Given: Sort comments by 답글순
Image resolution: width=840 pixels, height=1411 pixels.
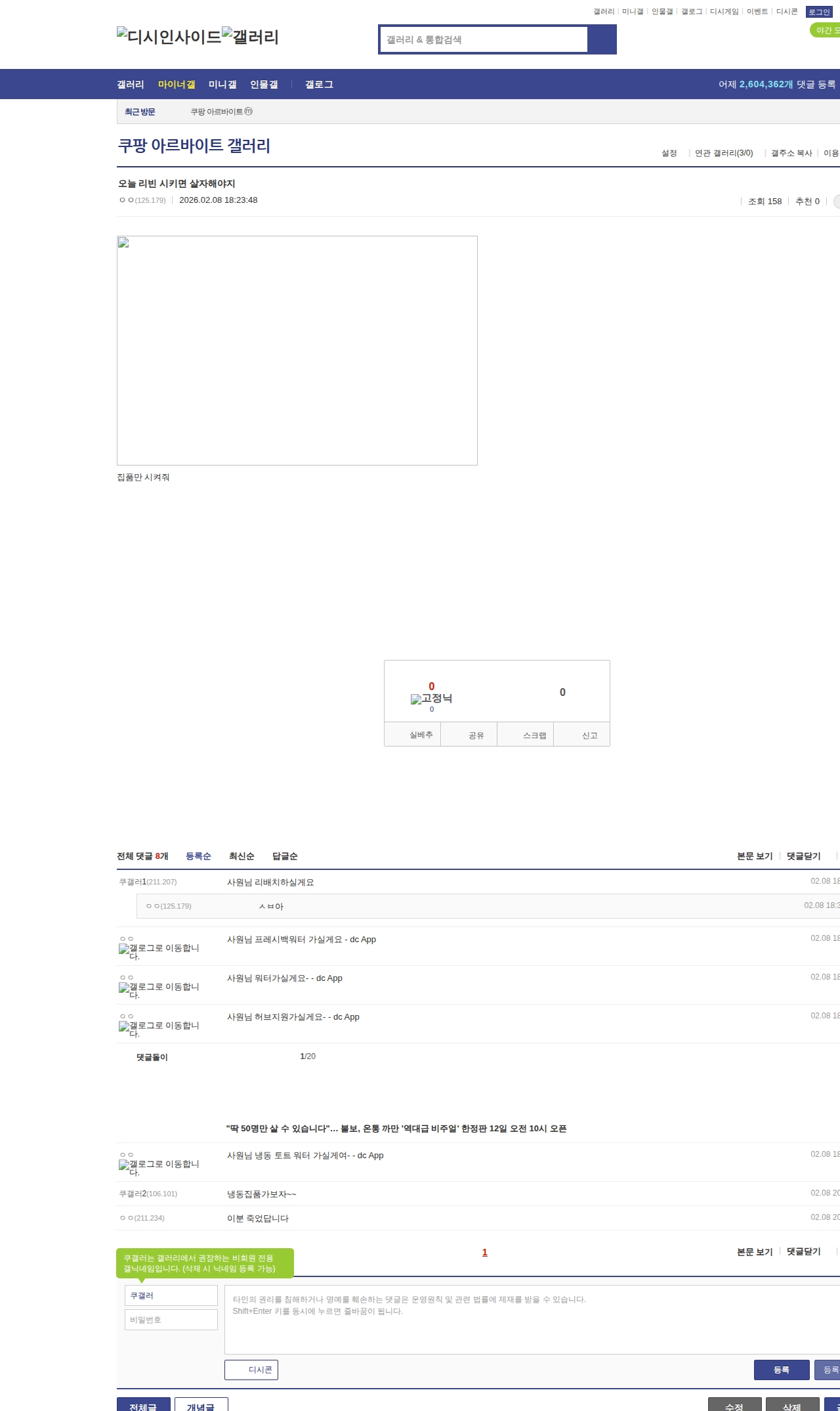Looking at the screenshot, I should 285,856.
